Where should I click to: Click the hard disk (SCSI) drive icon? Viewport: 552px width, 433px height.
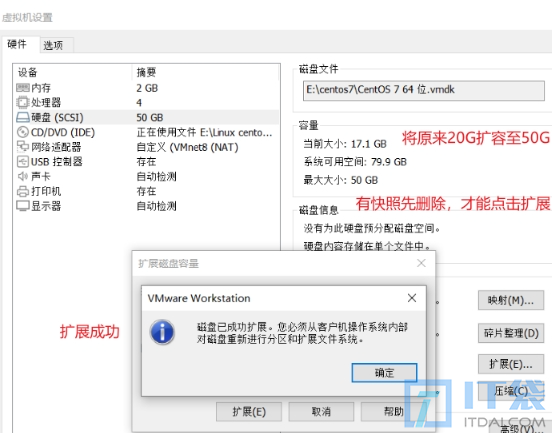[x=23, y=117]
